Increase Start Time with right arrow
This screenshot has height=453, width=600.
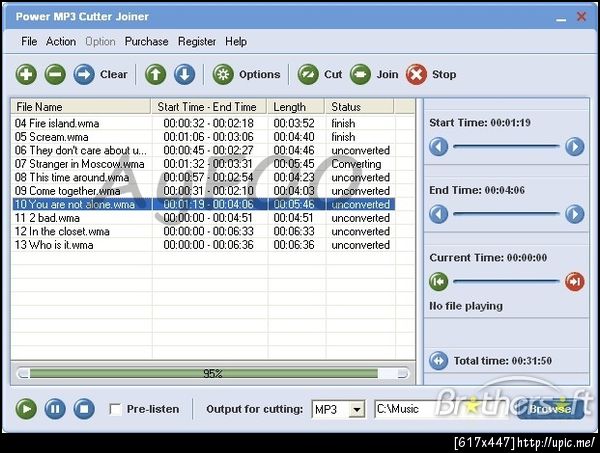pos(575,147)
